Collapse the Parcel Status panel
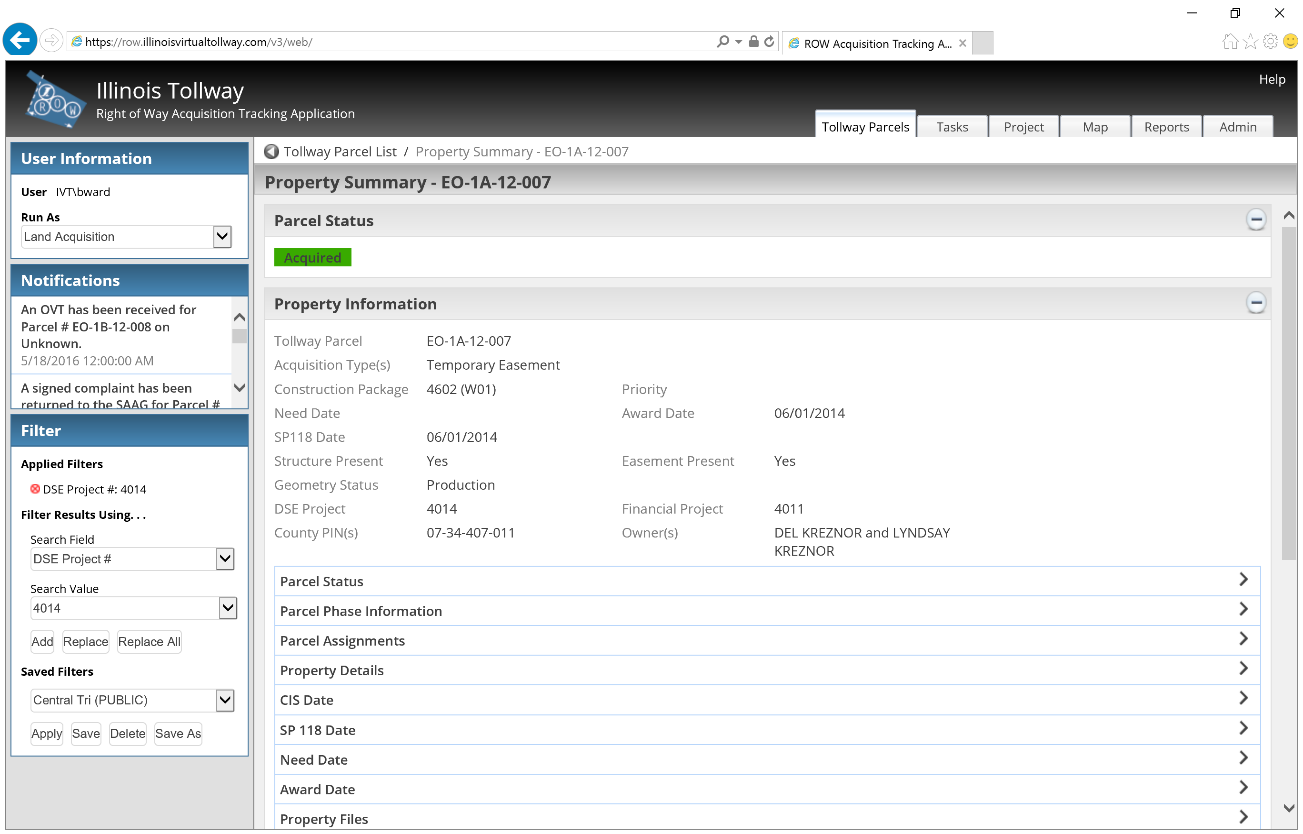This screenshot has width=1303, height=834. [1256, 220]
